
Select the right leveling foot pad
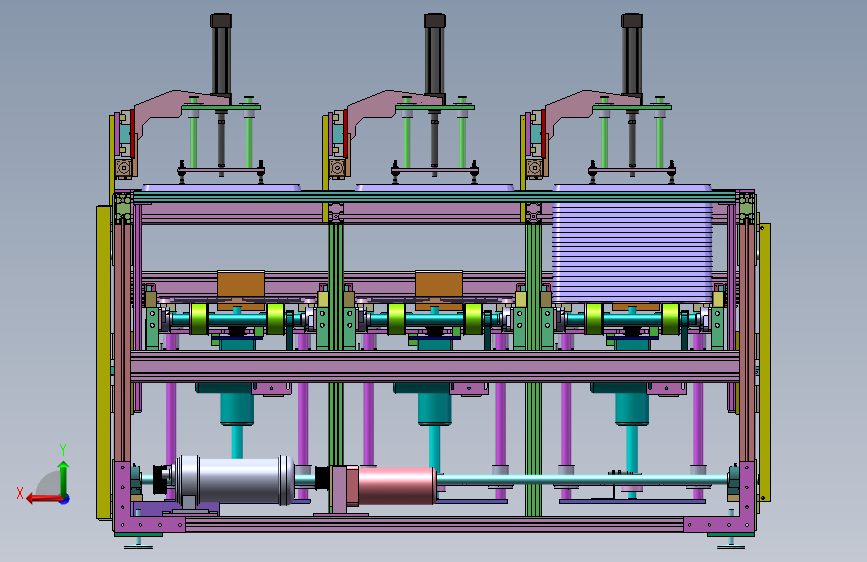click(x=731, y=547)
